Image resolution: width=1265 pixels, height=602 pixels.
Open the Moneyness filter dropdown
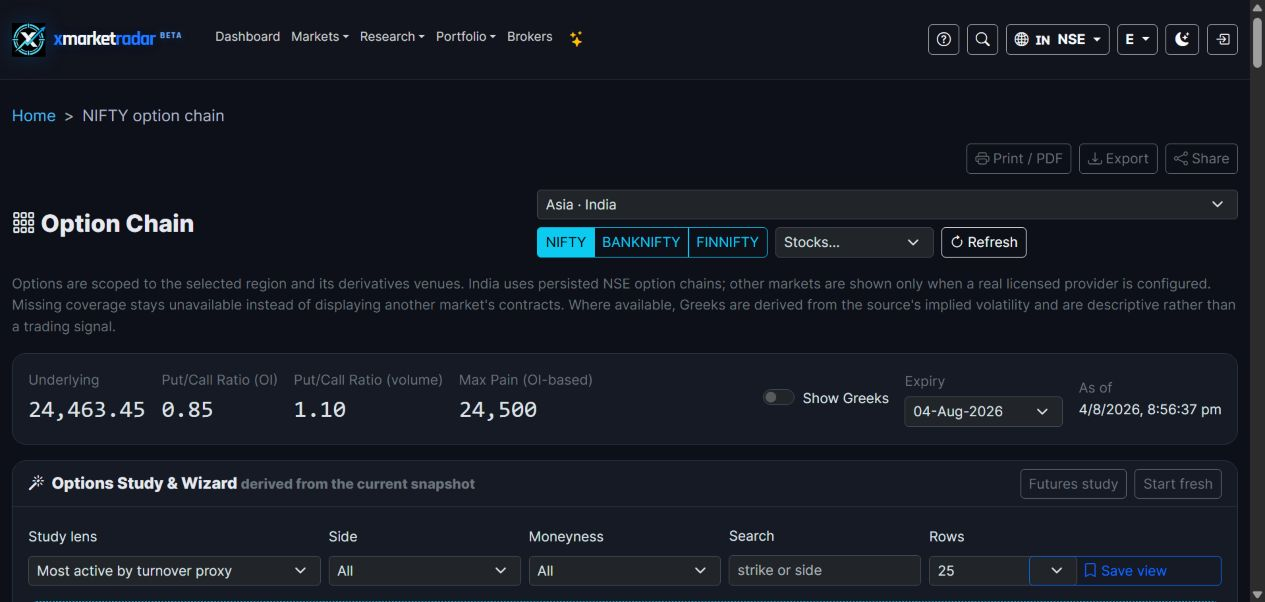click(624, 571)
